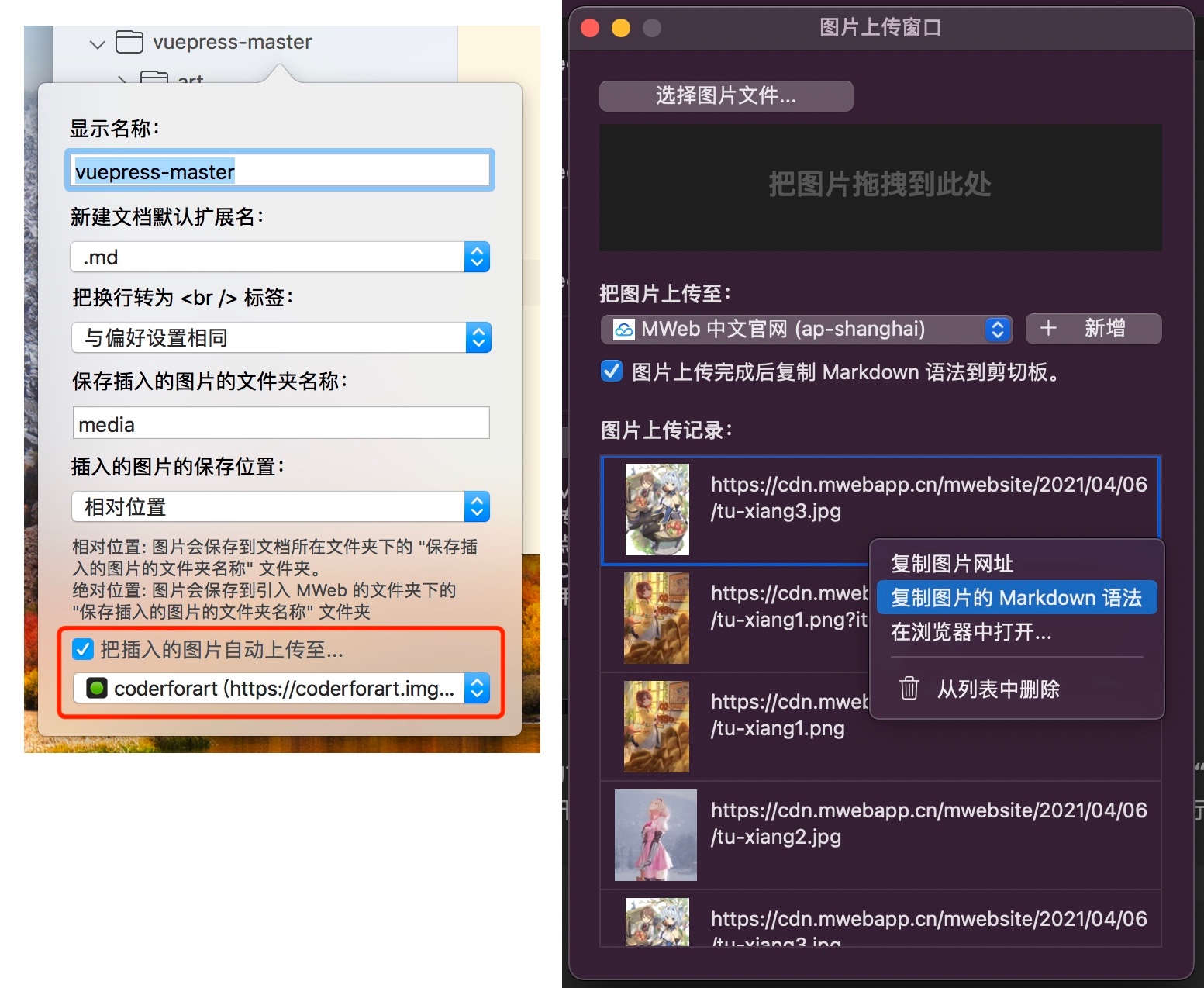The width and height of the screenshot is (1204, 988).
Task: Open the tu-xiang2.jpg thumbnail image
Action: 655,834
